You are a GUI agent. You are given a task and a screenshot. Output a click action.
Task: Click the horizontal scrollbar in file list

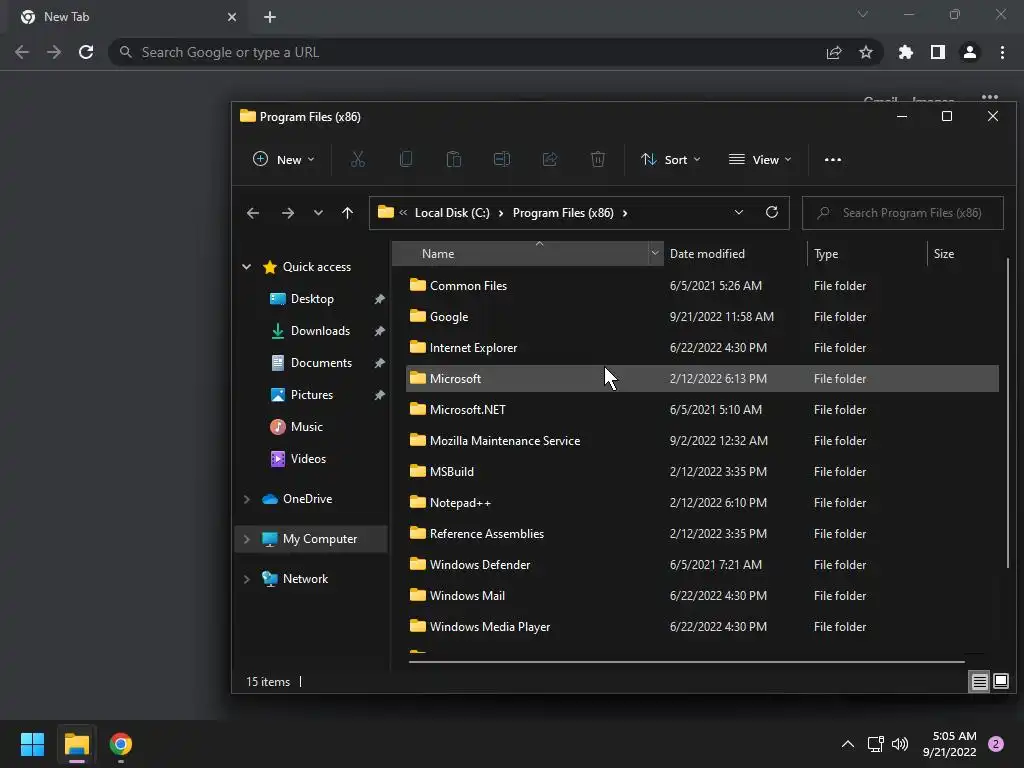[686, 662]
